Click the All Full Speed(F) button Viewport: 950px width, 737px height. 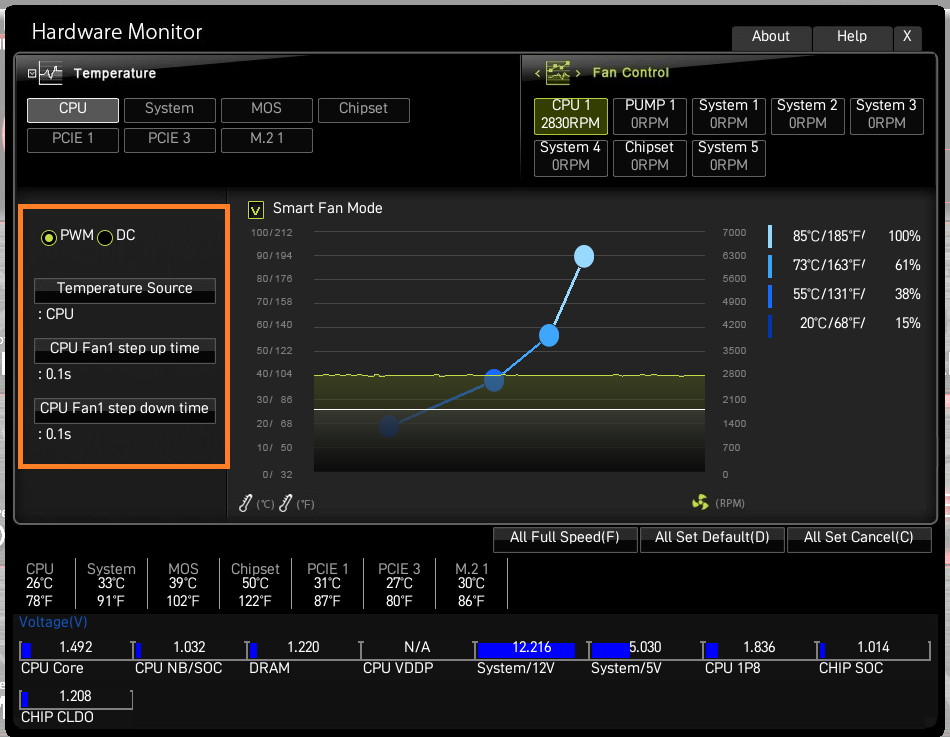[565, 539]
